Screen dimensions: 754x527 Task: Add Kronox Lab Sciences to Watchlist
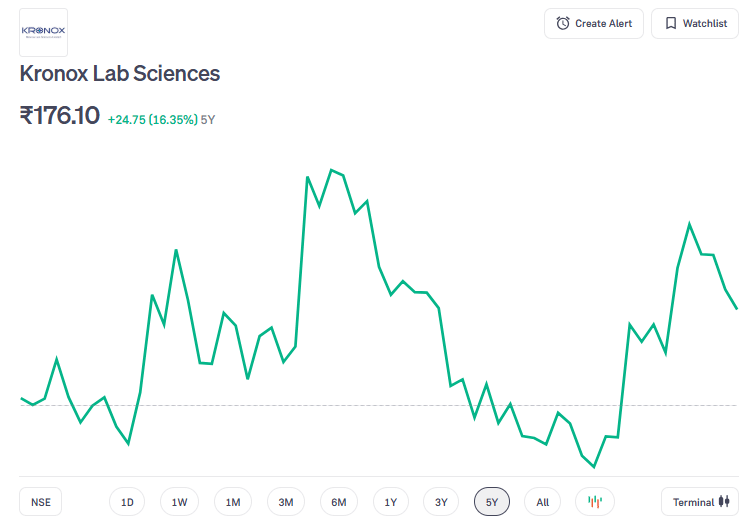pyautogui.click(x=695, y=23)
